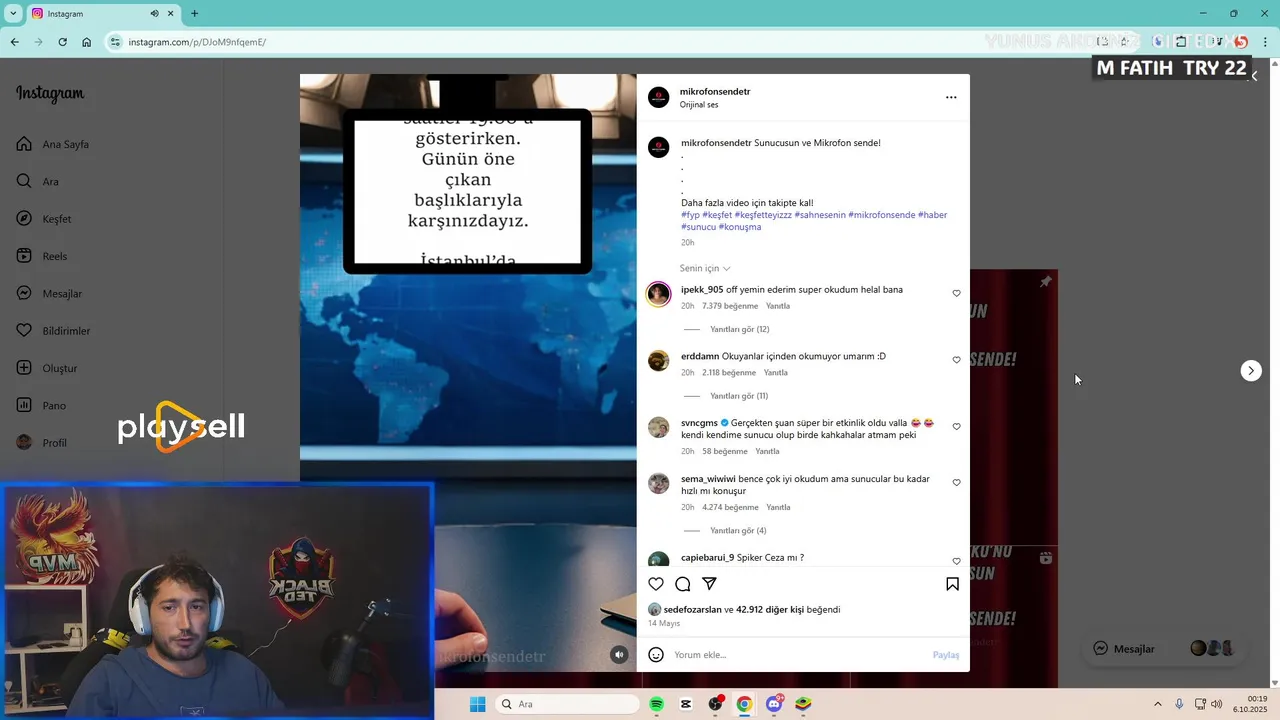Open mikrofonsendetr username in post header
This screenshot has width=1280, height=720.
click(x=715, y=92)
